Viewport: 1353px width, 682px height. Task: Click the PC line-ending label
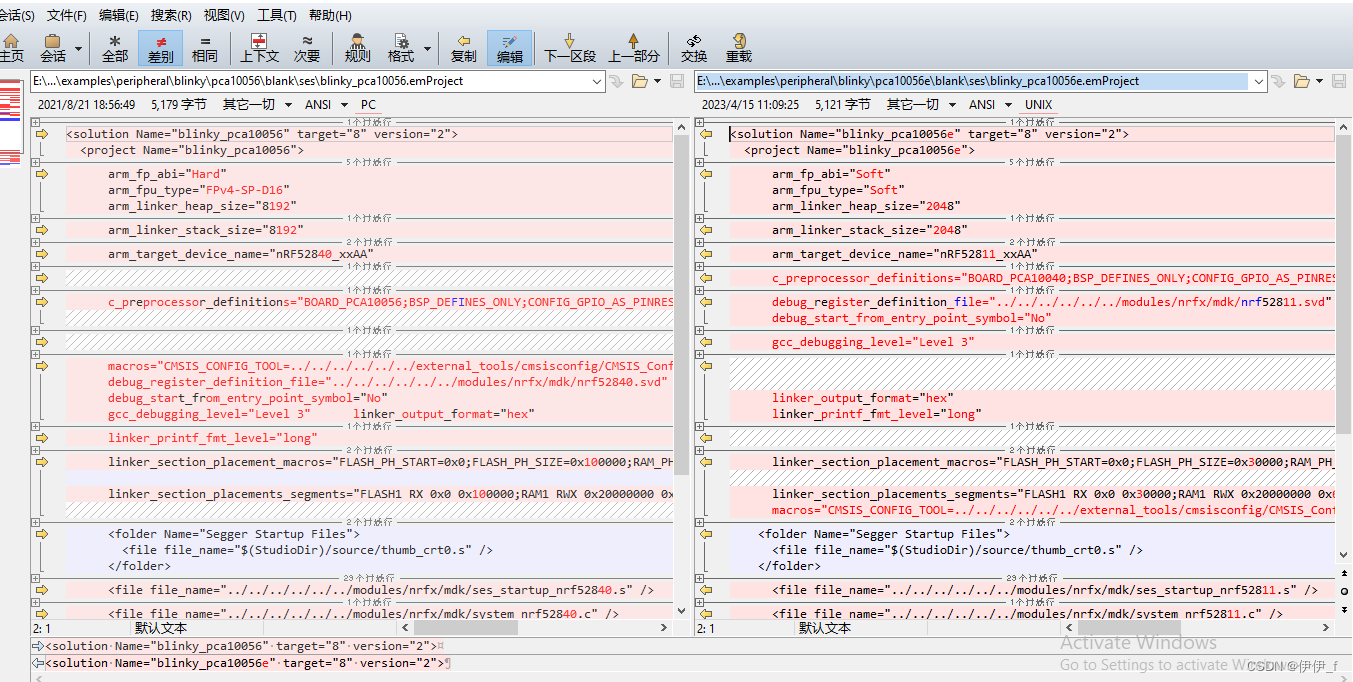click(369, 104)
